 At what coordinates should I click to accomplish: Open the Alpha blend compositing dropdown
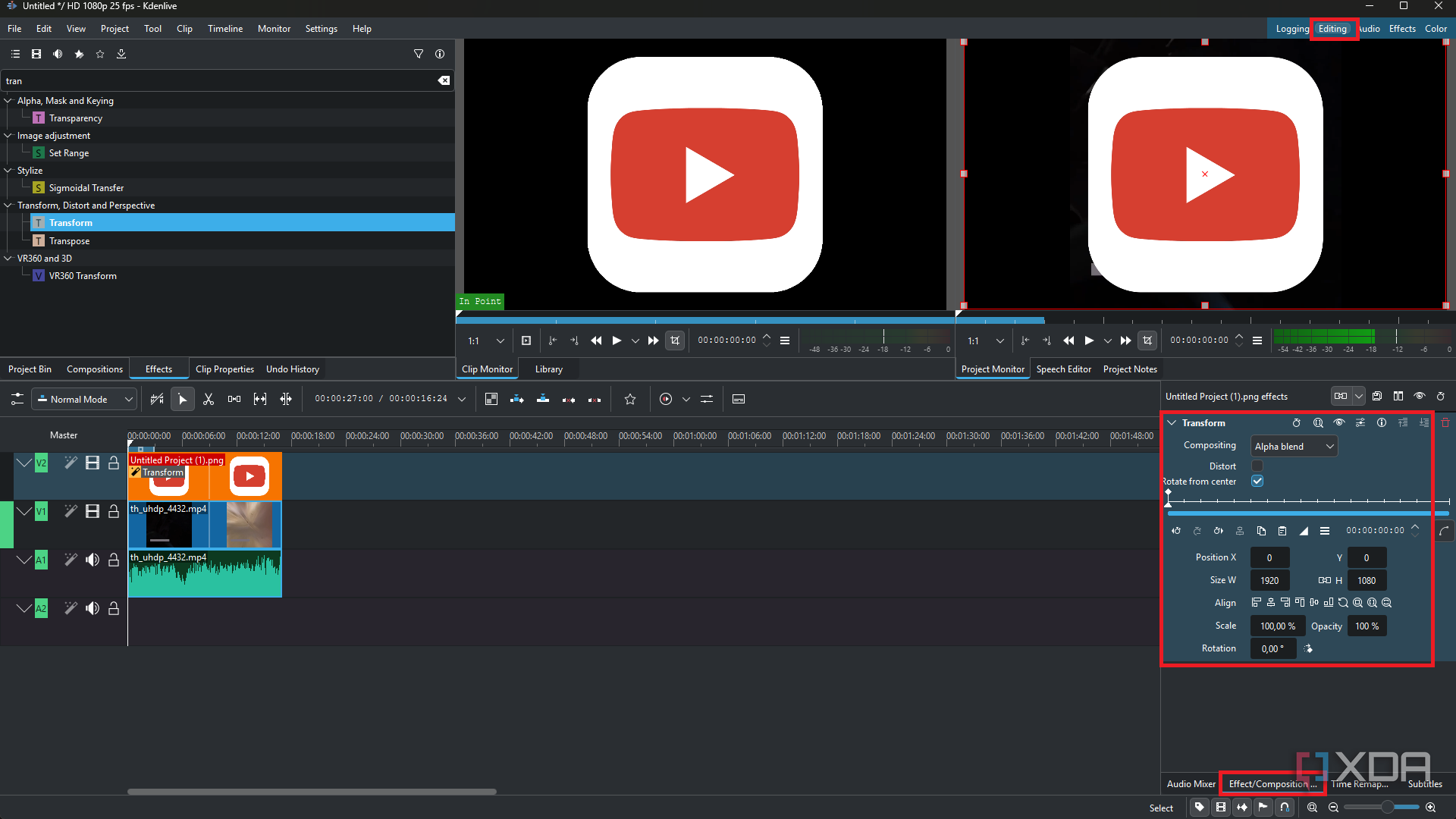click(1294, 446)
